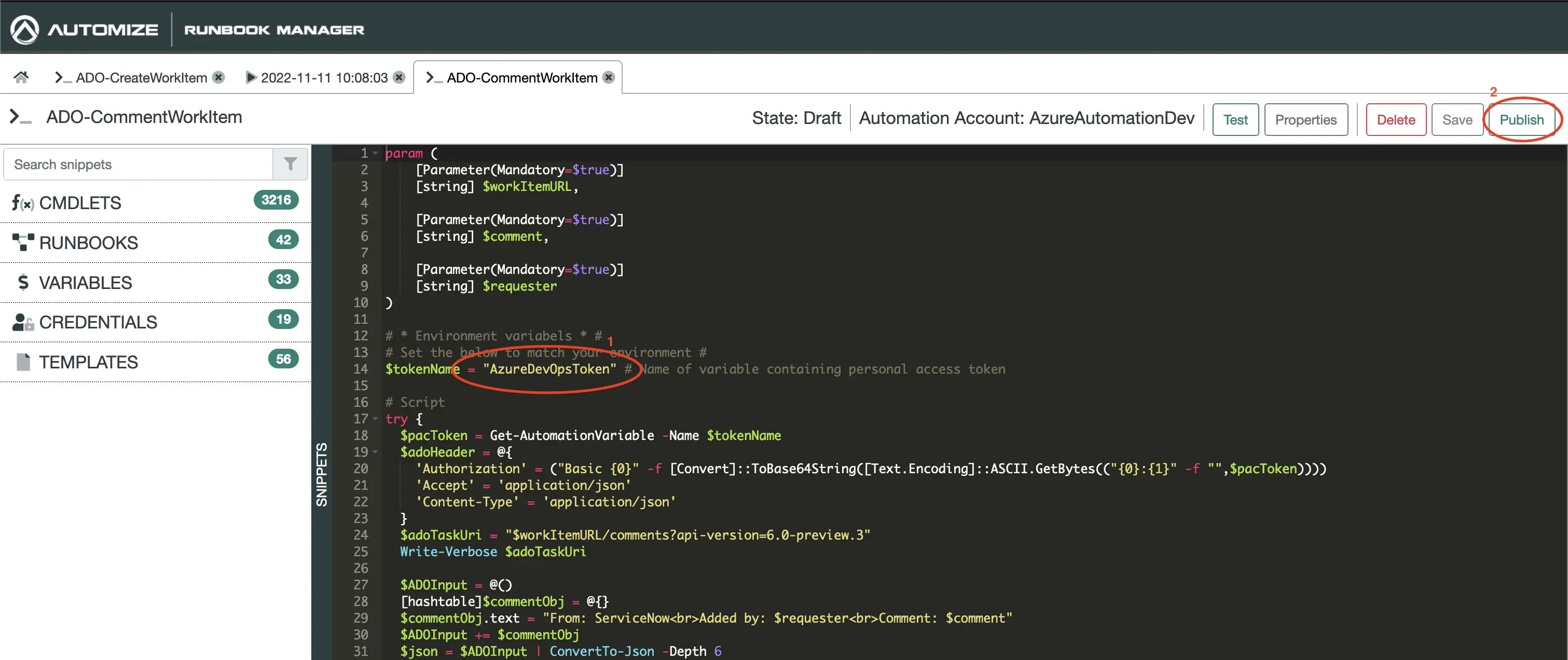Click the Automize logo icon

(25, 30)
